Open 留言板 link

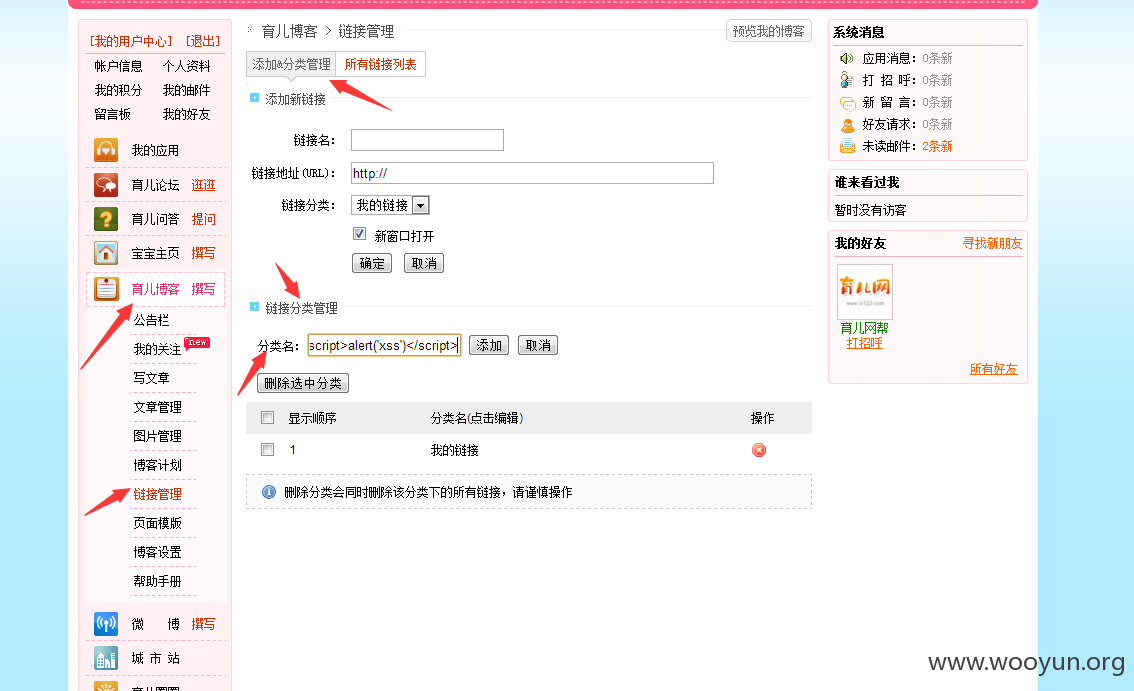[x=113, y=114]
